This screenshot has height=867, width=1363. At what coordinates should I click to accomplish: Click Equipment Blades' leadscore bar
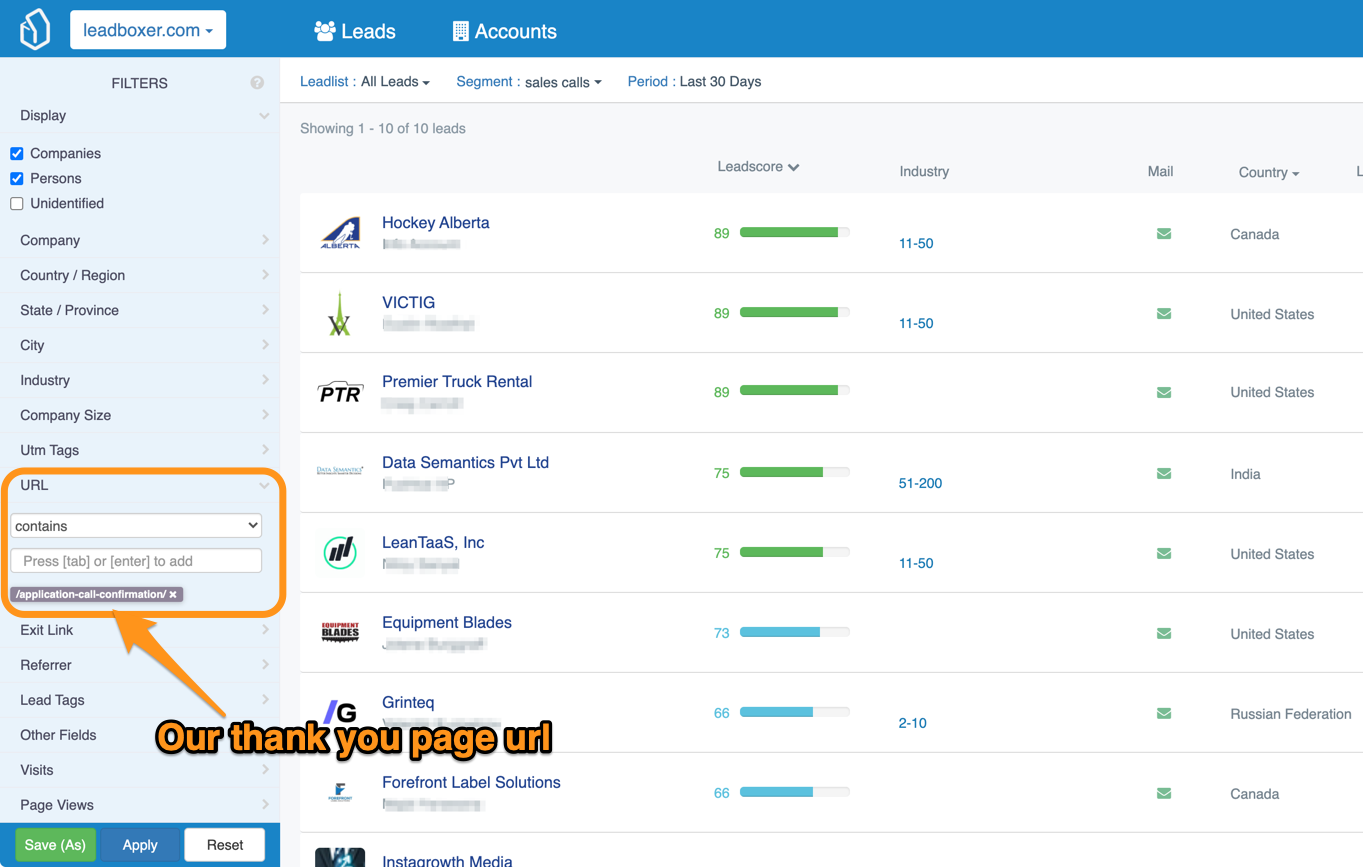[x=795, y=632]
